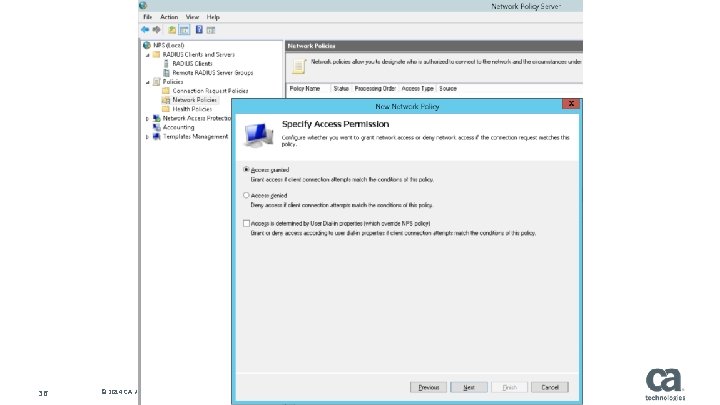Image resolution: width=720 pixels, height=405 pixels.
Task: Click the RADIUS Clients and Servers folder icon
Action: pyautogui.click(x=157, y=54)
